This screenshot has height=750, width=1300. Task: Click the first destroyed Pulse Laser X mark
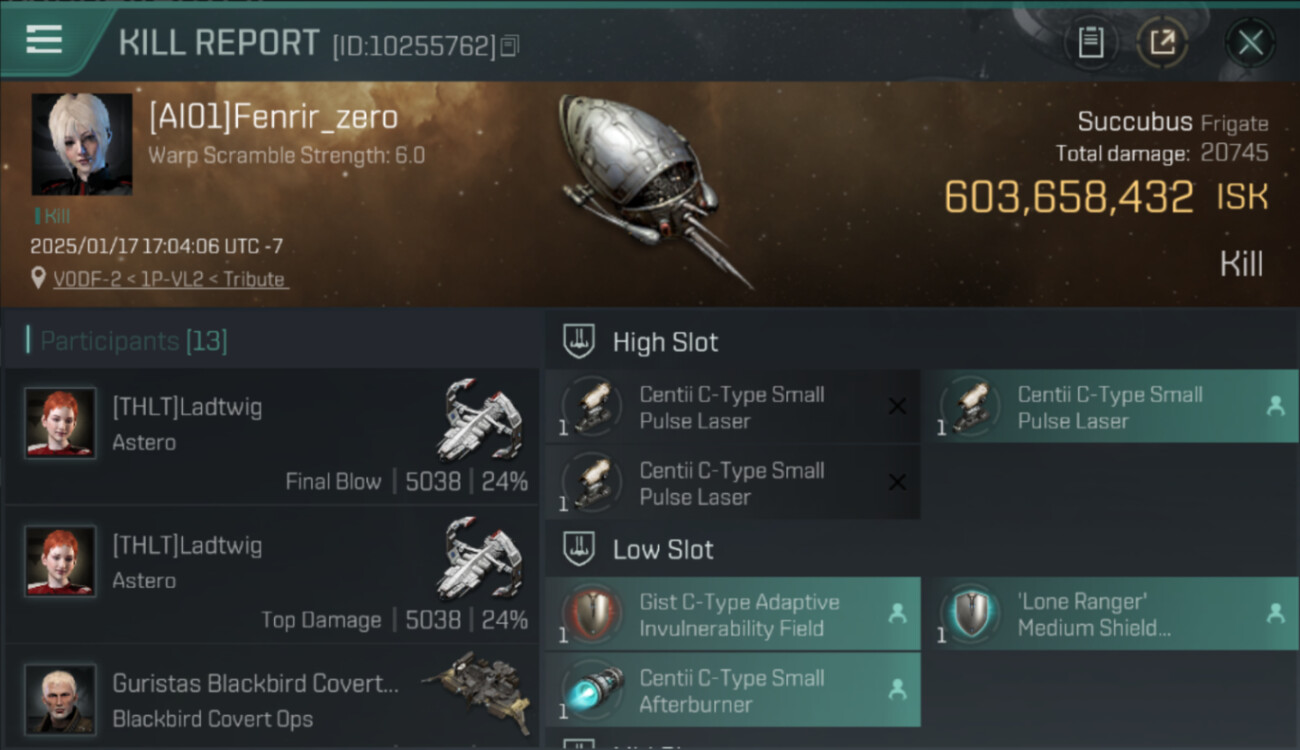897,406
